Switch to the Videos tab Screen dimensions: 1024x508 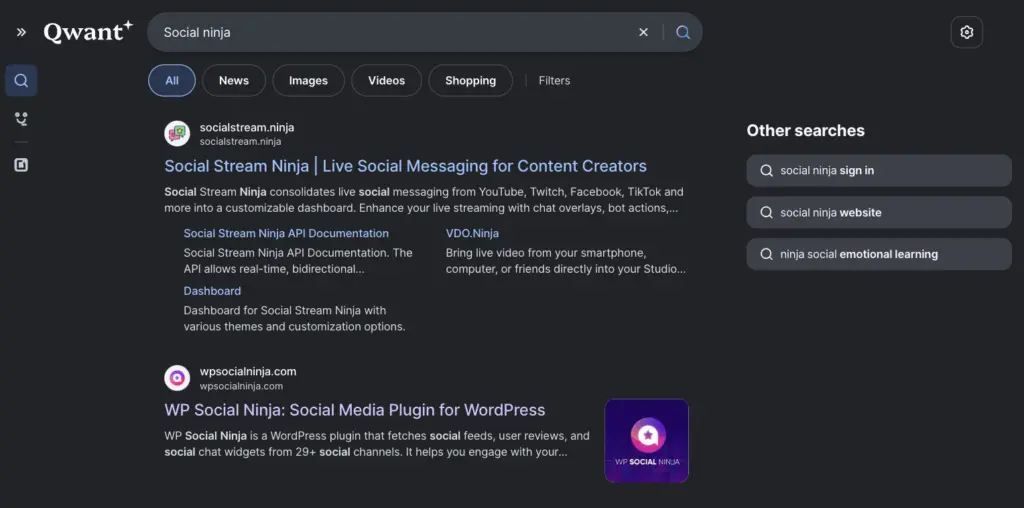[x=387, y=80]
